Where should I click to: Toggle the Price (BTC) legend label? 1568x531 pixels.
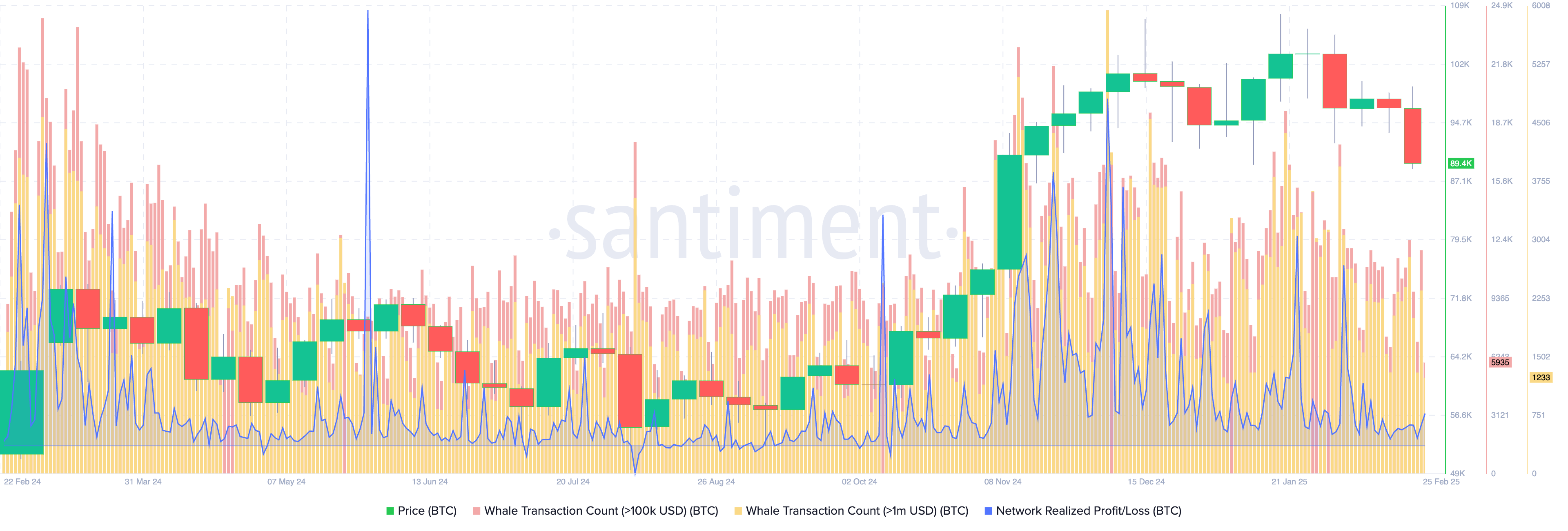pos(427,511)
